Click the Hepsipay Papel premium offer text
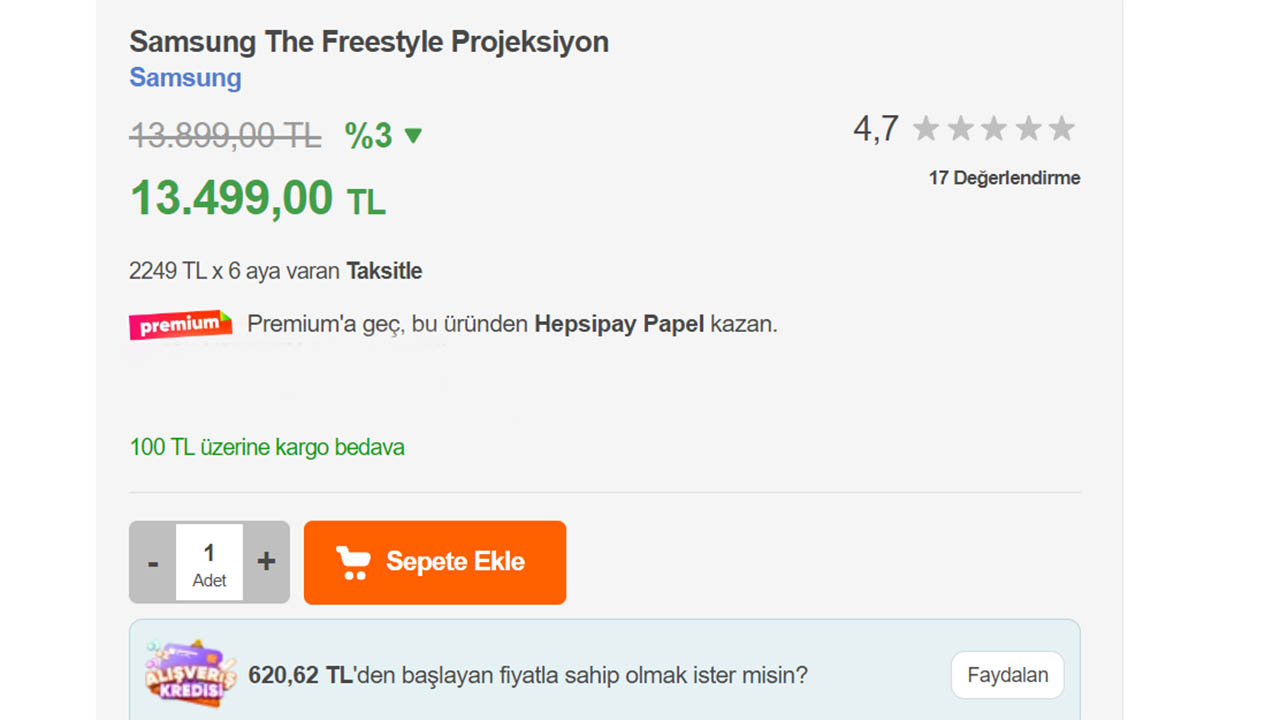The width and height of the screenshot is (1280, 720). [x=619, y=324]
